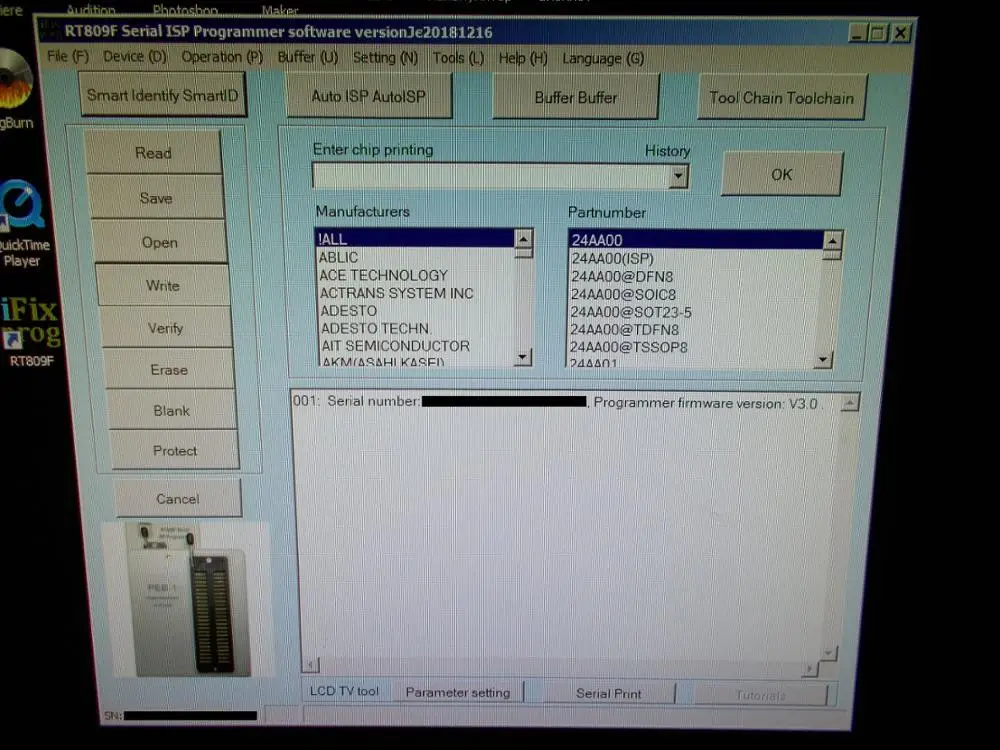
Task: Click the Open button
Action: tap(159, 242)
